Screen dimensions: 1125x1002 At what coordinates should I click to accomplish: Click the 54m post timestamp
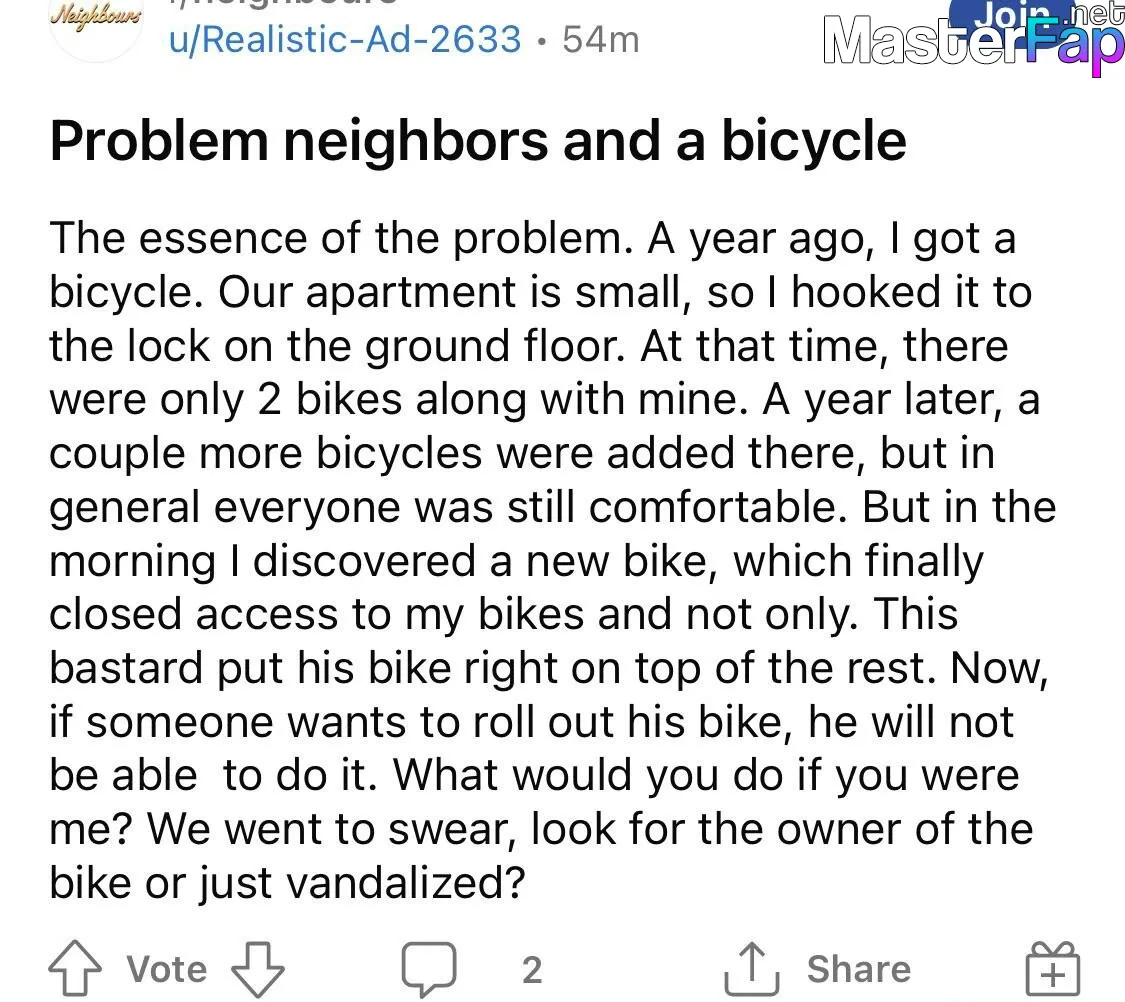[x=600, y=39]
